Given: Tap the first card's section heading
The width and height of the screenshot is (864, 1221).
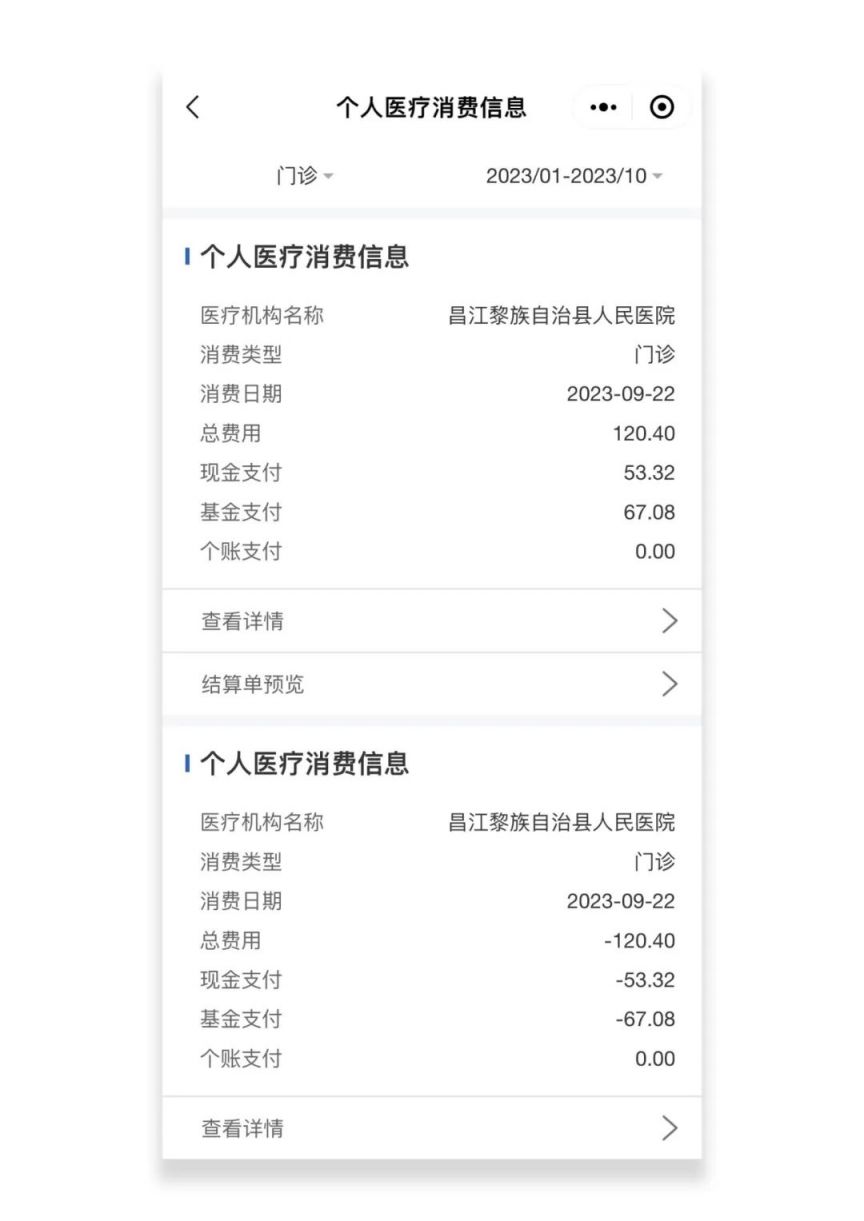Looking at the screenshot, I should coord(305,257).
